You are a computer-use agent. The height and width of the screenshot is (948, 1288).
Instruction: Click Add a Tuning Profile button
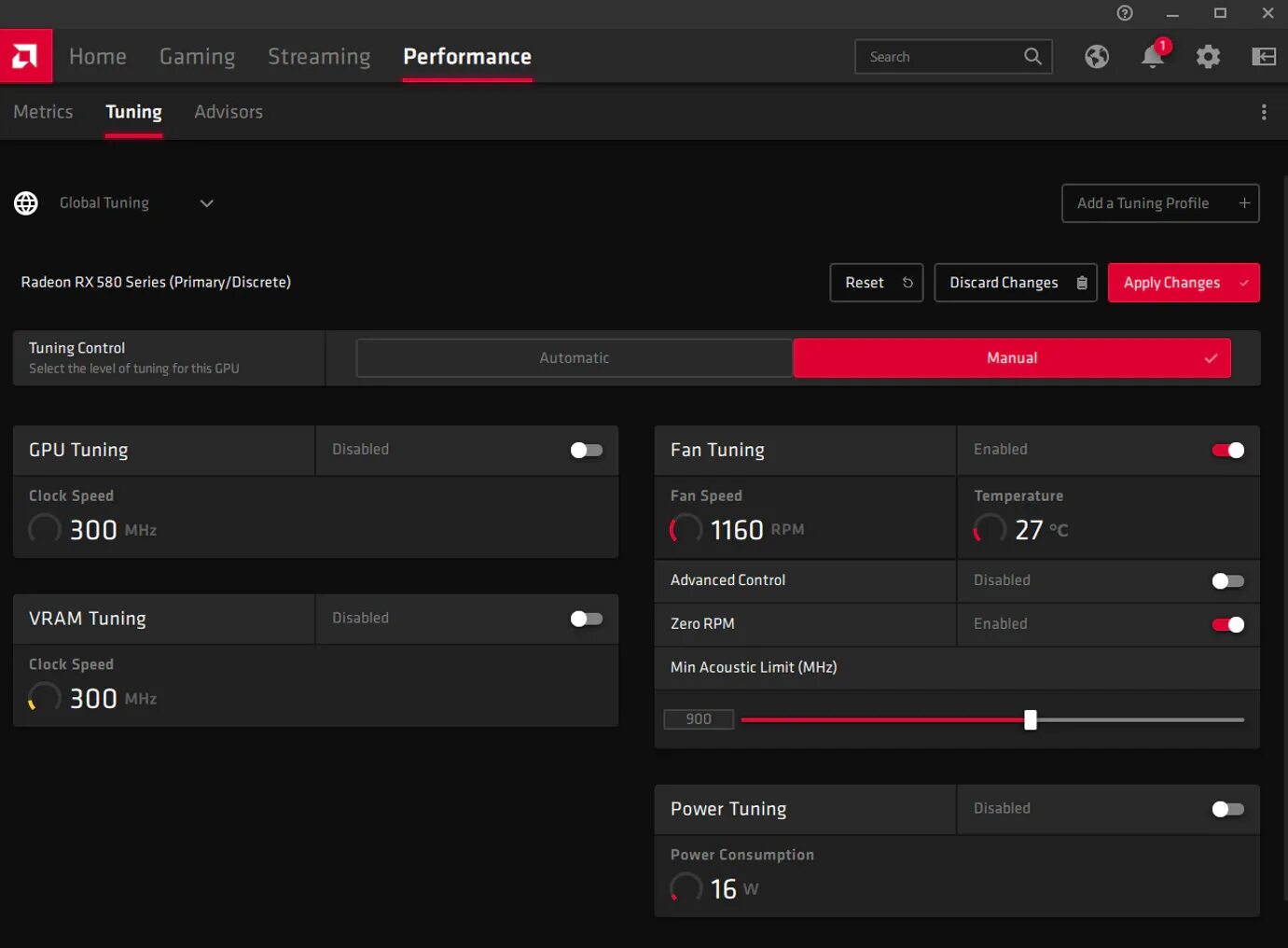[x=1160, y=203]
